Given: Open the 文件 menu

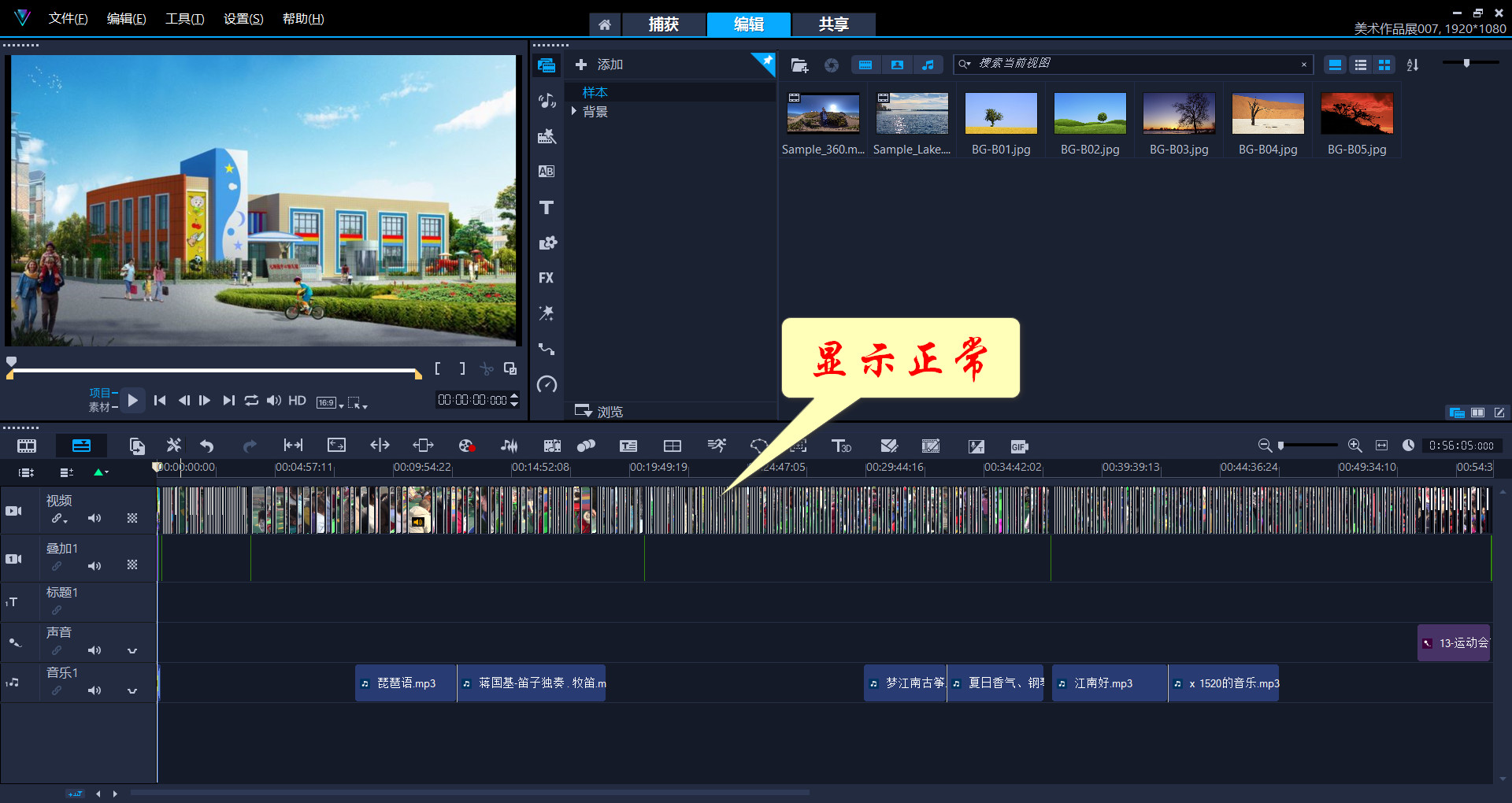Looking at the screenshot, I should [68, 19].
